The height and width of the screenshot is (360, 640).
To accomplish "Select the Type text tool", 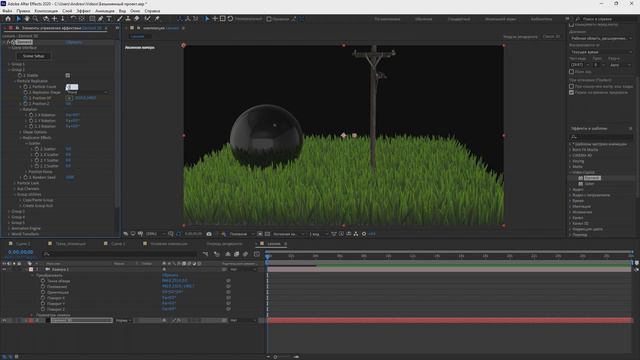I will 109,19.
